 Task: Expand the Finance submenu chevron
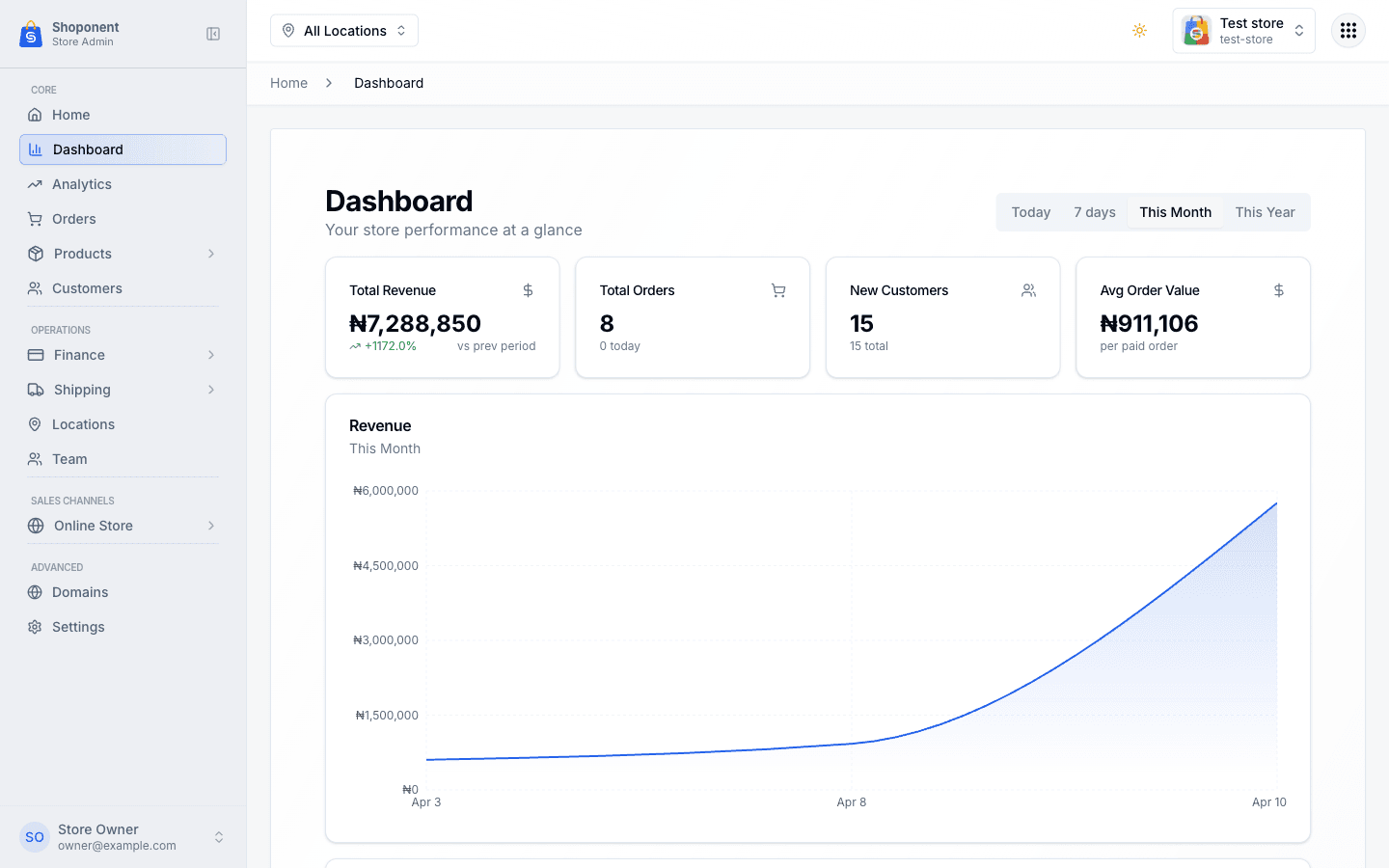click(x=211, y=355)
